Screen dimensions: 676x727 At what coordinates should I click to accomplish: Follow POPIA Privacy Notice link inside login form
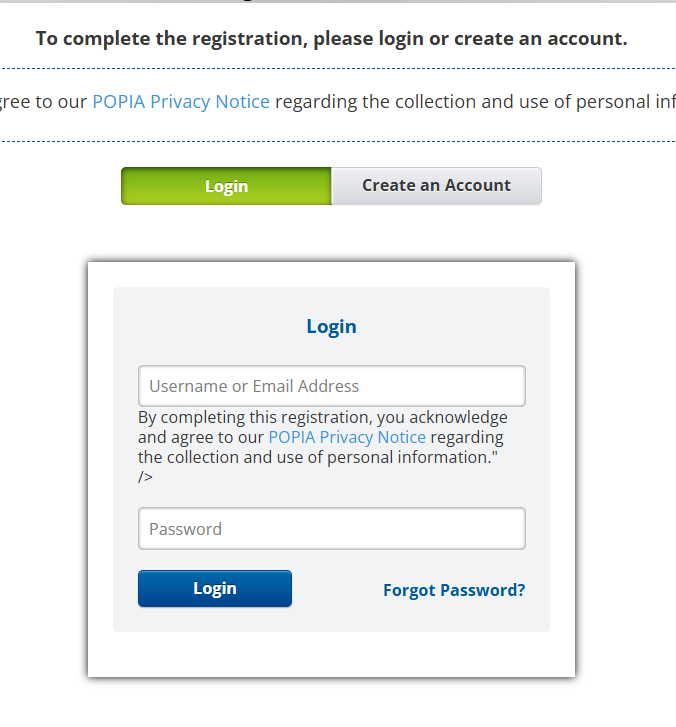(x=347, y=437)
